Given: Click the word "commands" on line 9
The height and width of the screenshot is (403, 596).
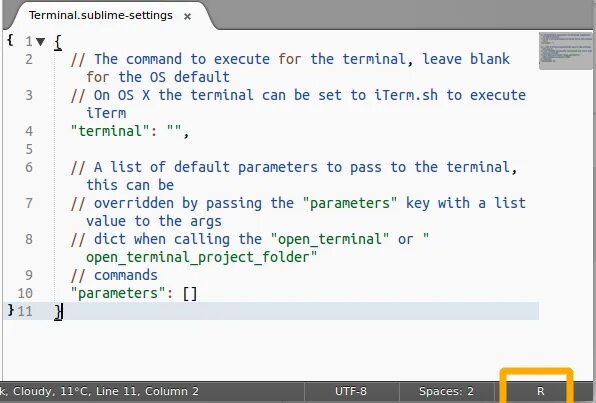Looking at the screenshot, I should [126, 275].
